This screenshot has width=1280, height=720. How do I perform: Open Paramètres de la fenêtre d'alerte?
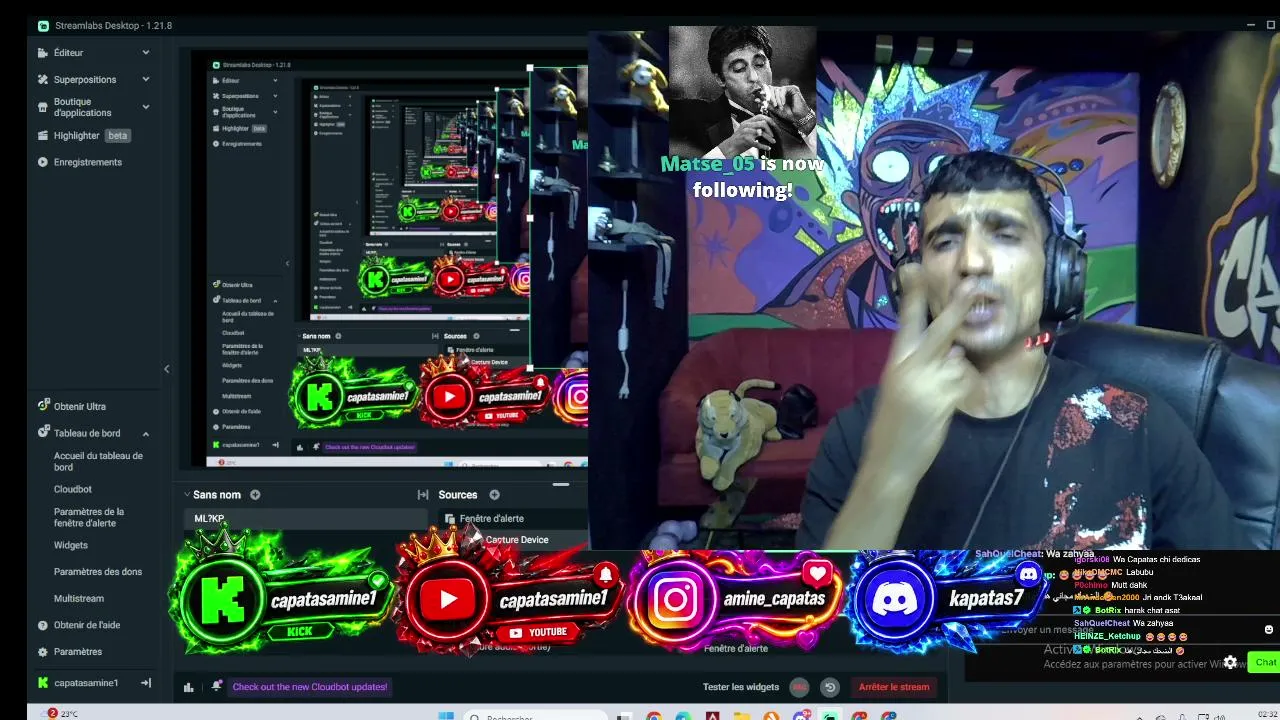click(89, 517)
